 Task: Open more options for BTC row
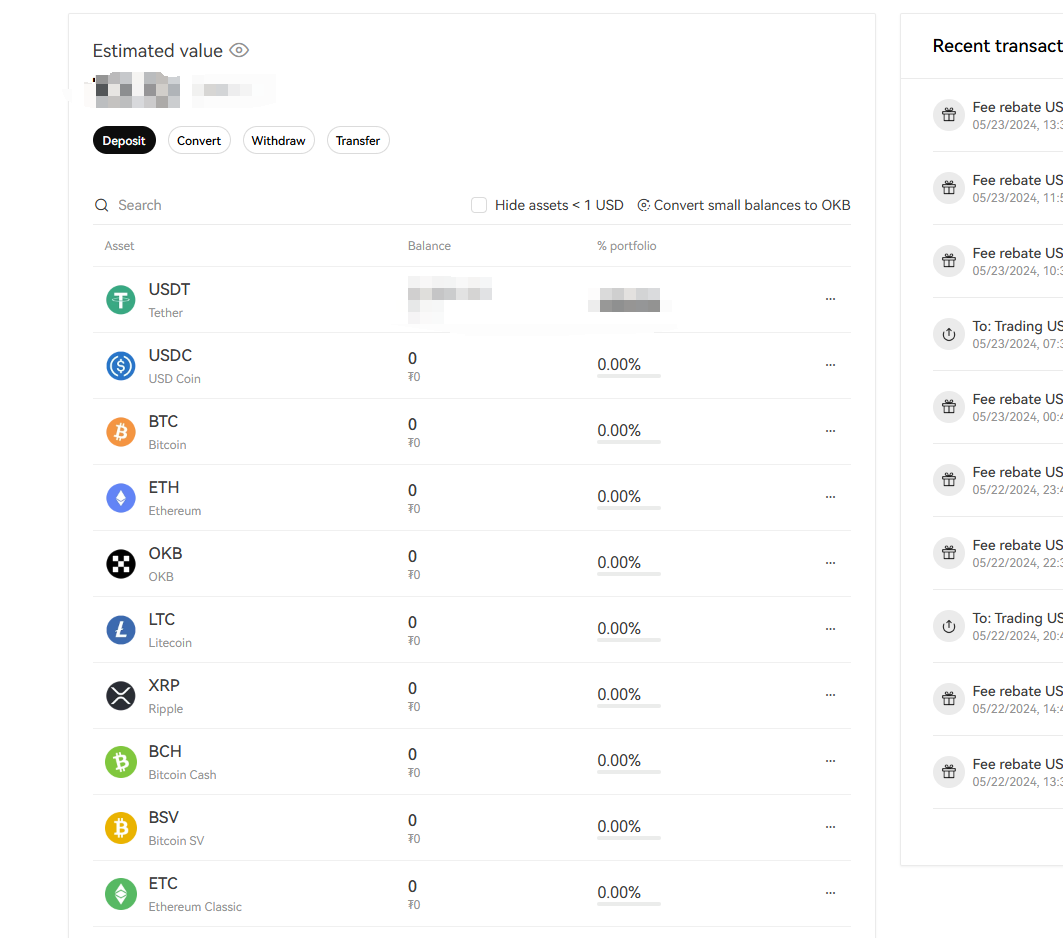pos(830,430)
